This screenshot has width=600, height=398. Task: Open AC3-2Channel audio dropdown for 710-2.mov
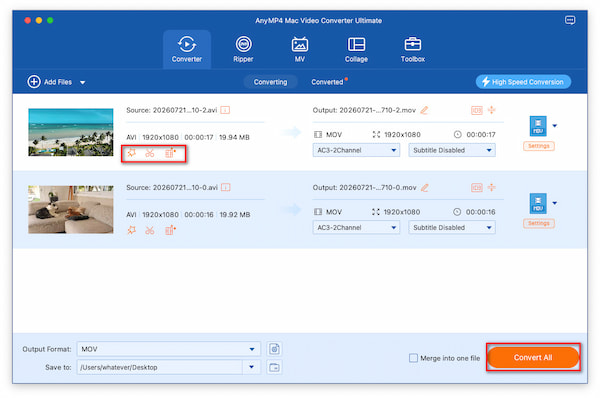click(356, 150)
